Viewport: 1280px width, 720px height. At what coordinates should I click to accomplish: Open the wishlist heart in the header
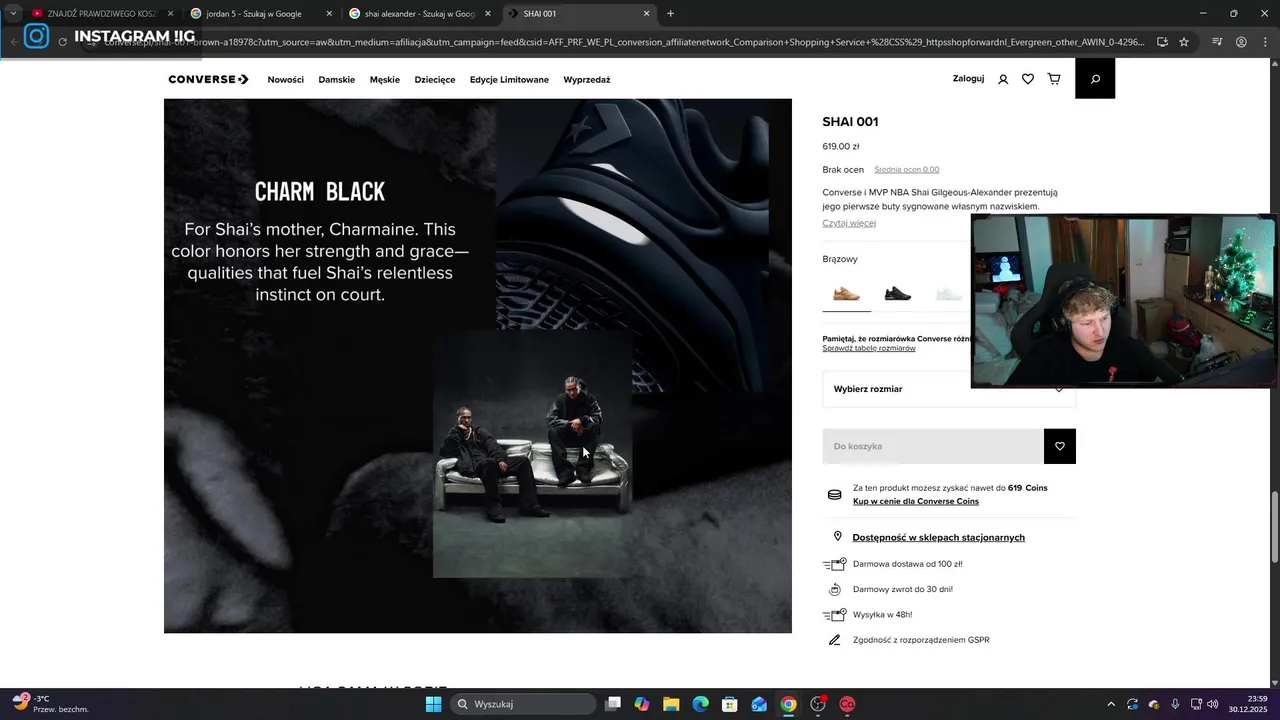pos(1028,79)
